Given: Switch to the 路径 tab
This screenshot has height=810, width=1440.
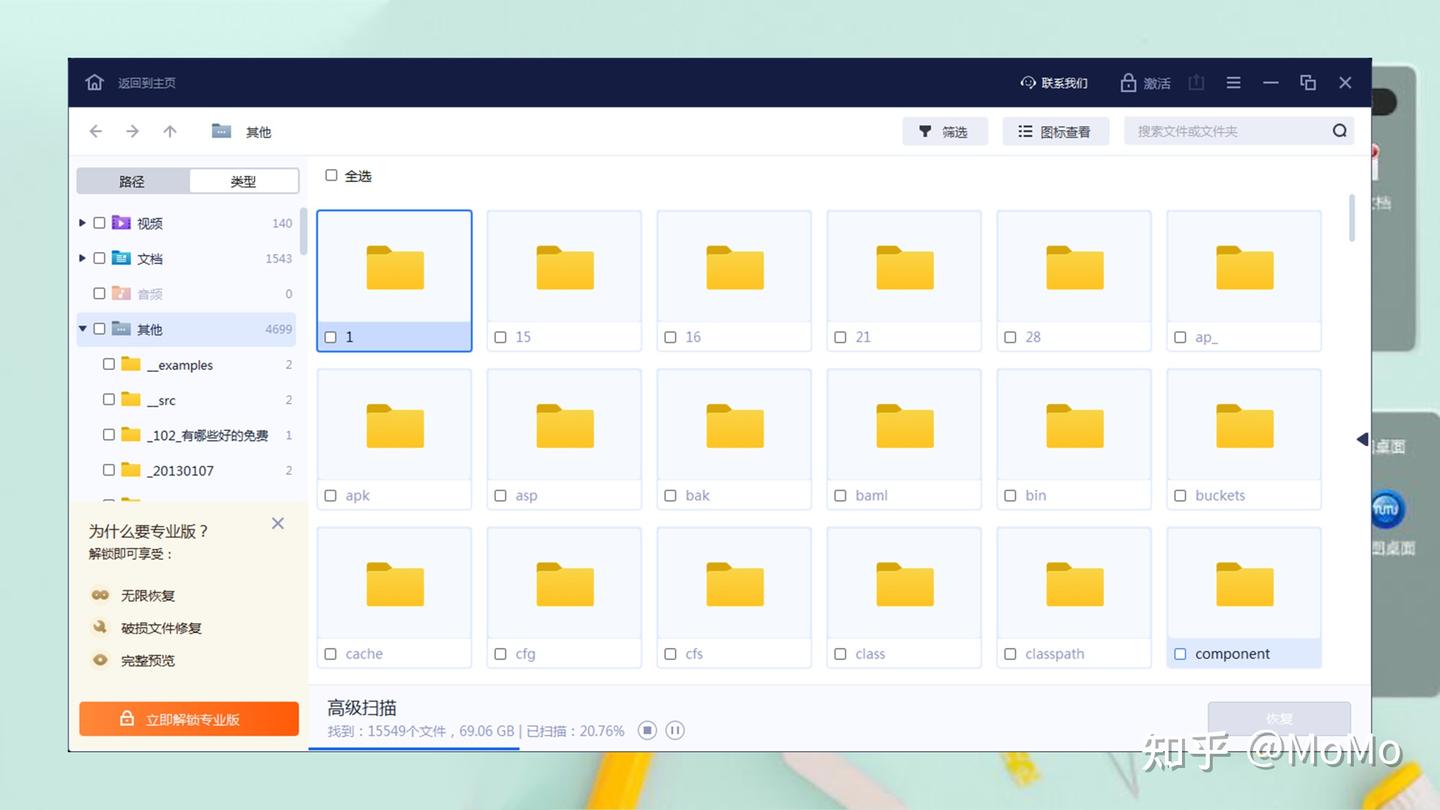Looking at the screenshot, I should tap(133, 181).
